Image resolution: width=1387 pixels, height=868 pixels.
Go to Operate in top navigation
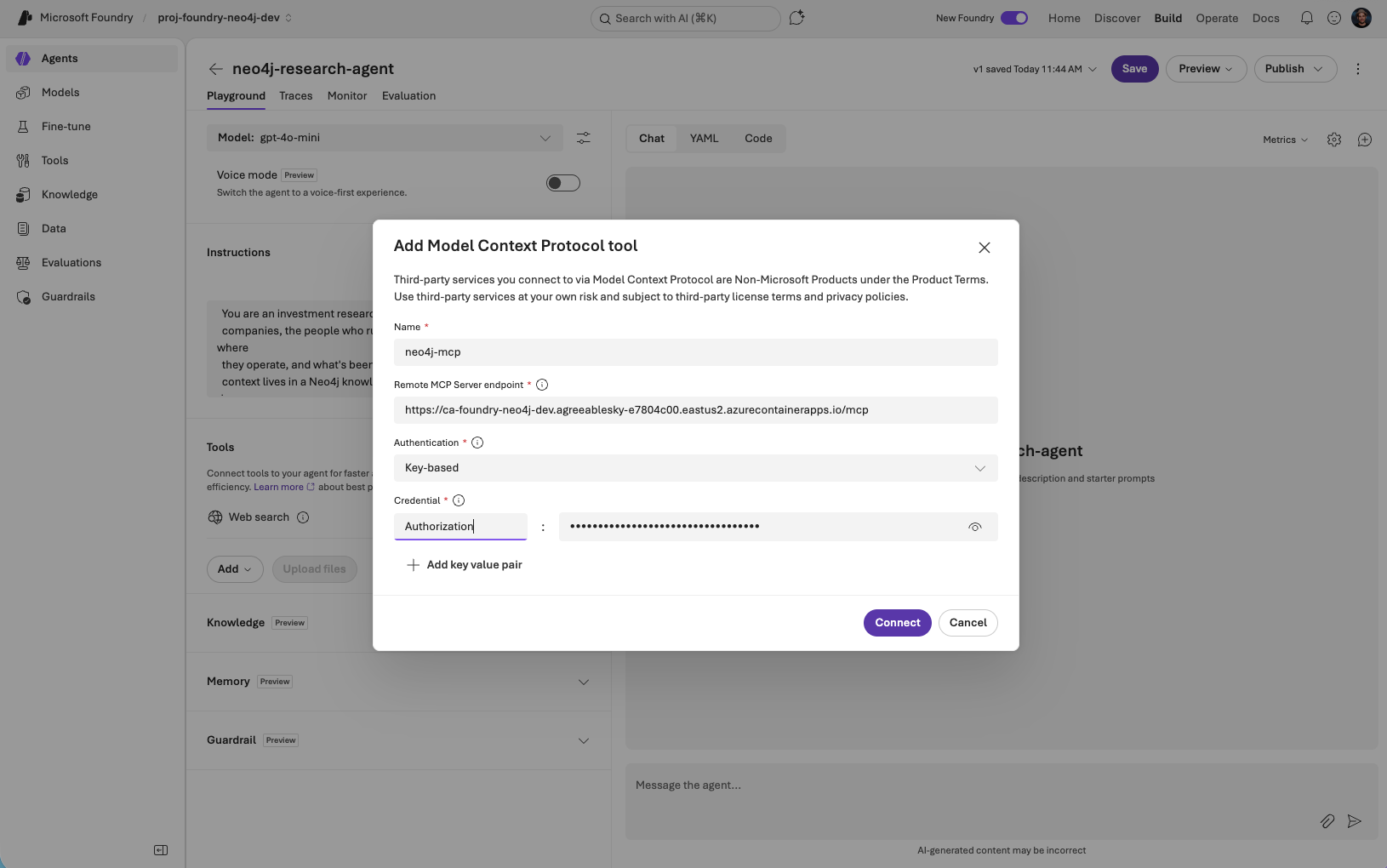pos(1217,18)
